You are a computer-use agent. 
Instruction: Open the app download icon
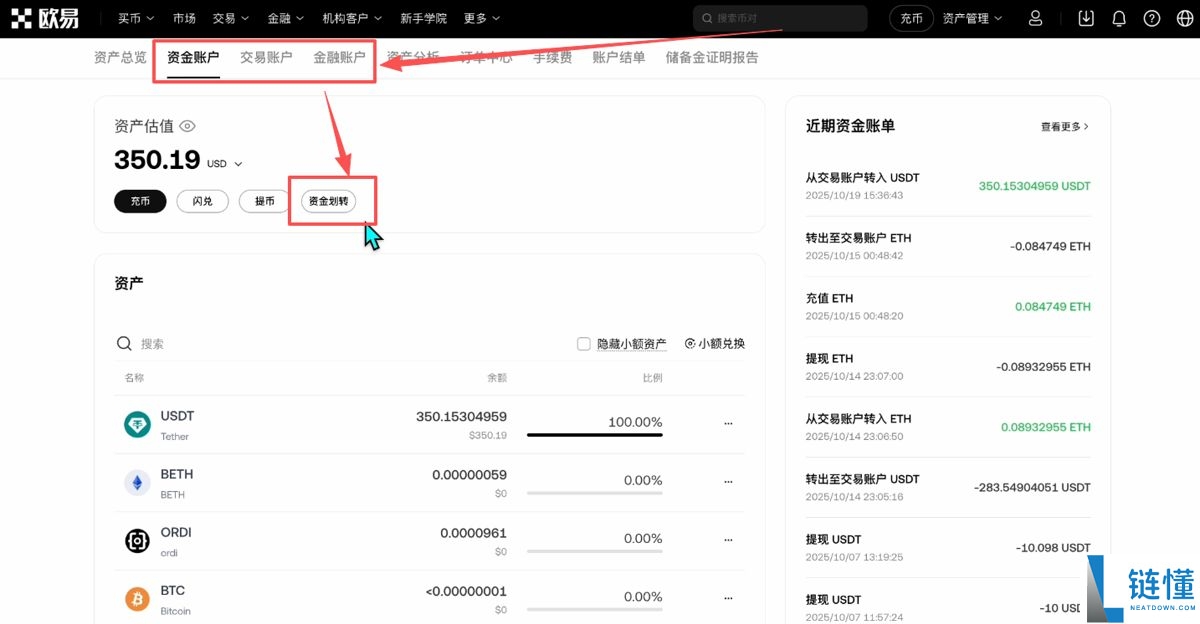[x=1085, y=17]
